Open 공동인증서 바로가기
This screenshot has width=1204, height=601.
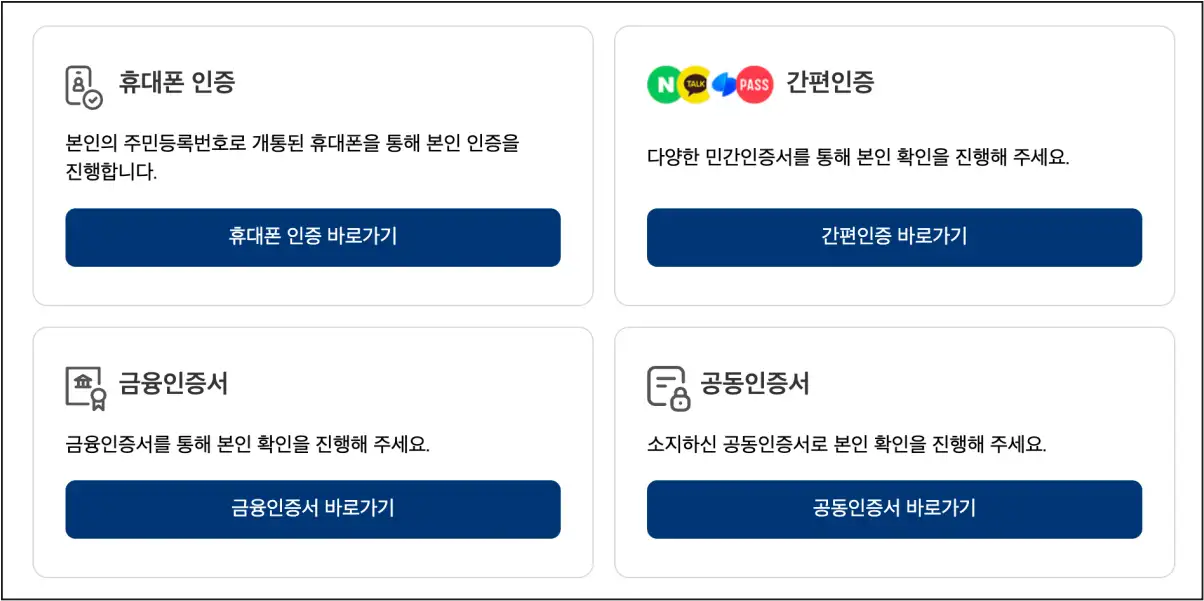[x=895, y=509]
